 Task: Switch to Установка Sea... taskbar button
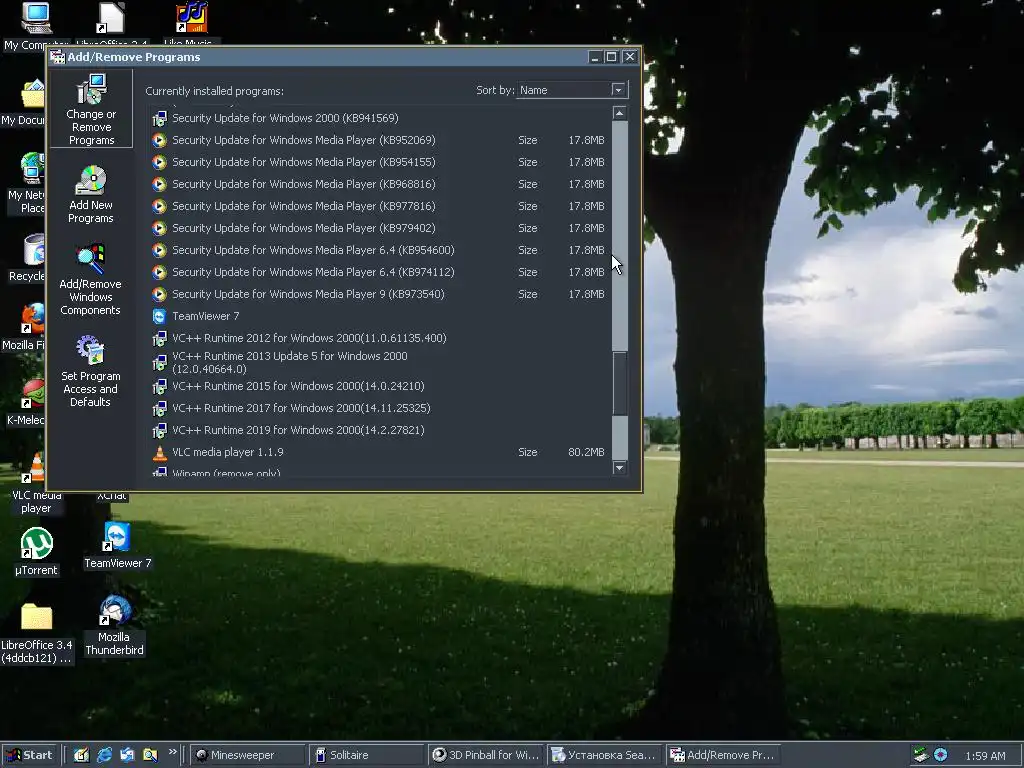tap(603, 755)
